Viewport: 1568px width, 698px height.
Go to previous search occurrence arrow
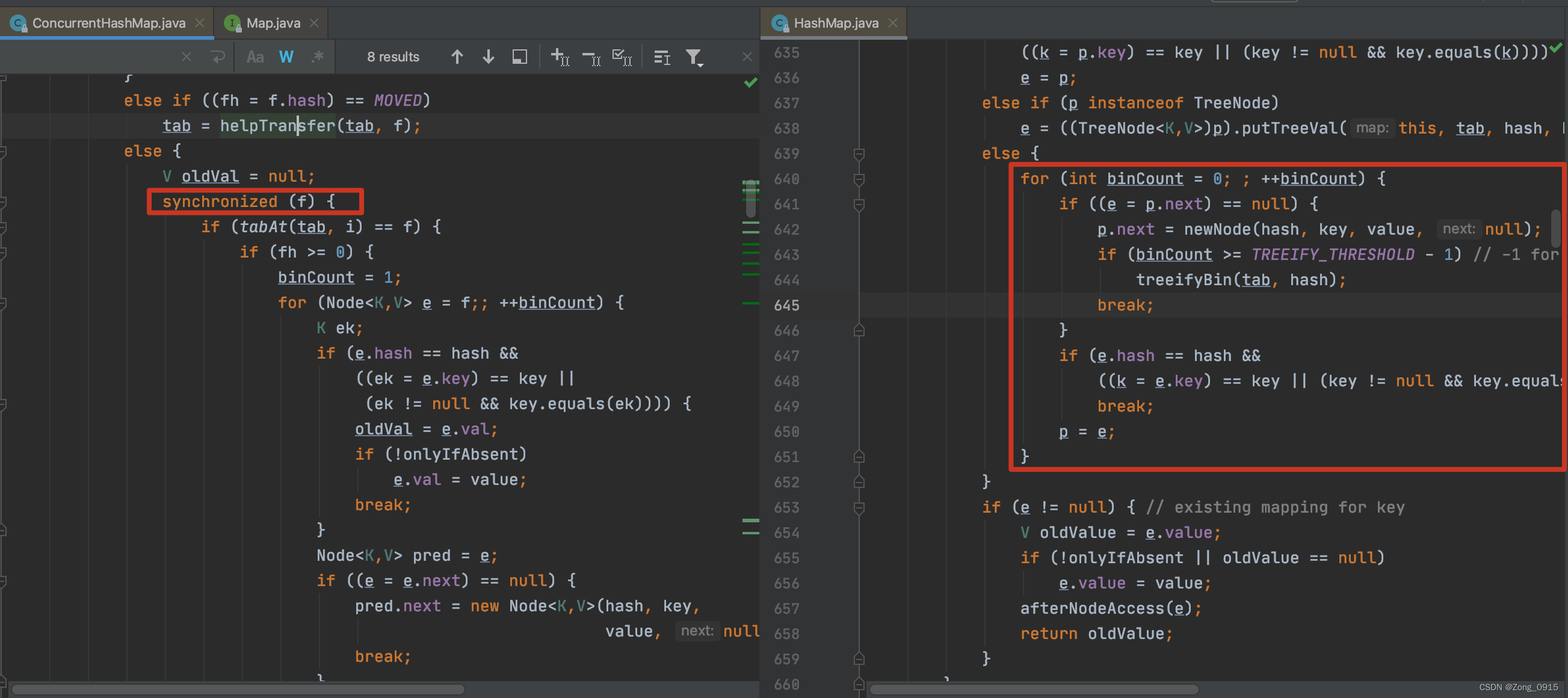tap(457, 57)
